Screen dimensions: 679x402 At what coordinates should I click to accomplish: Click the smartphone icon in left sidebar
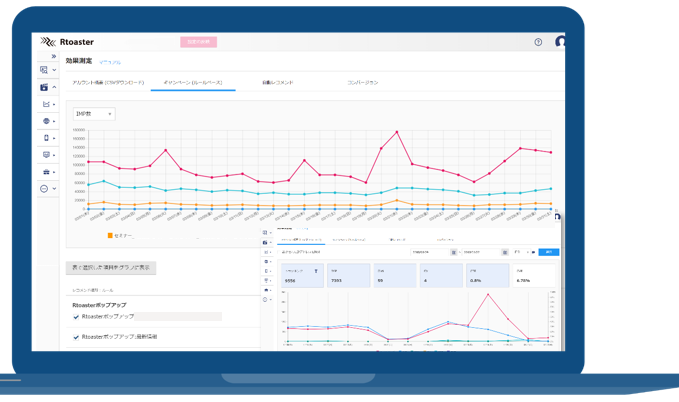click(x=46, y=138)
